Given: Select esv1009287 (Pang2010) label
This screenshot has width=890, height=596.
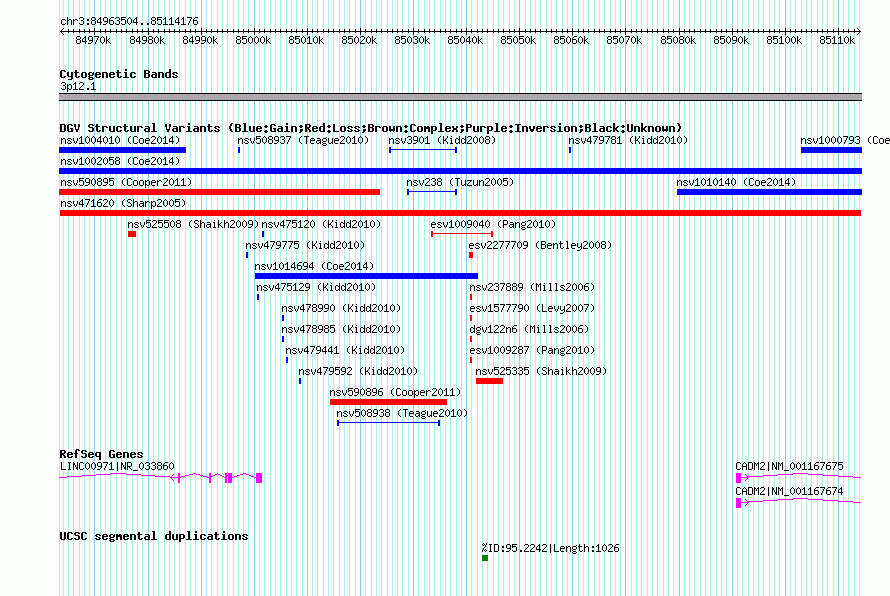Looking at the screenshot, I should (x=532, y=350).
